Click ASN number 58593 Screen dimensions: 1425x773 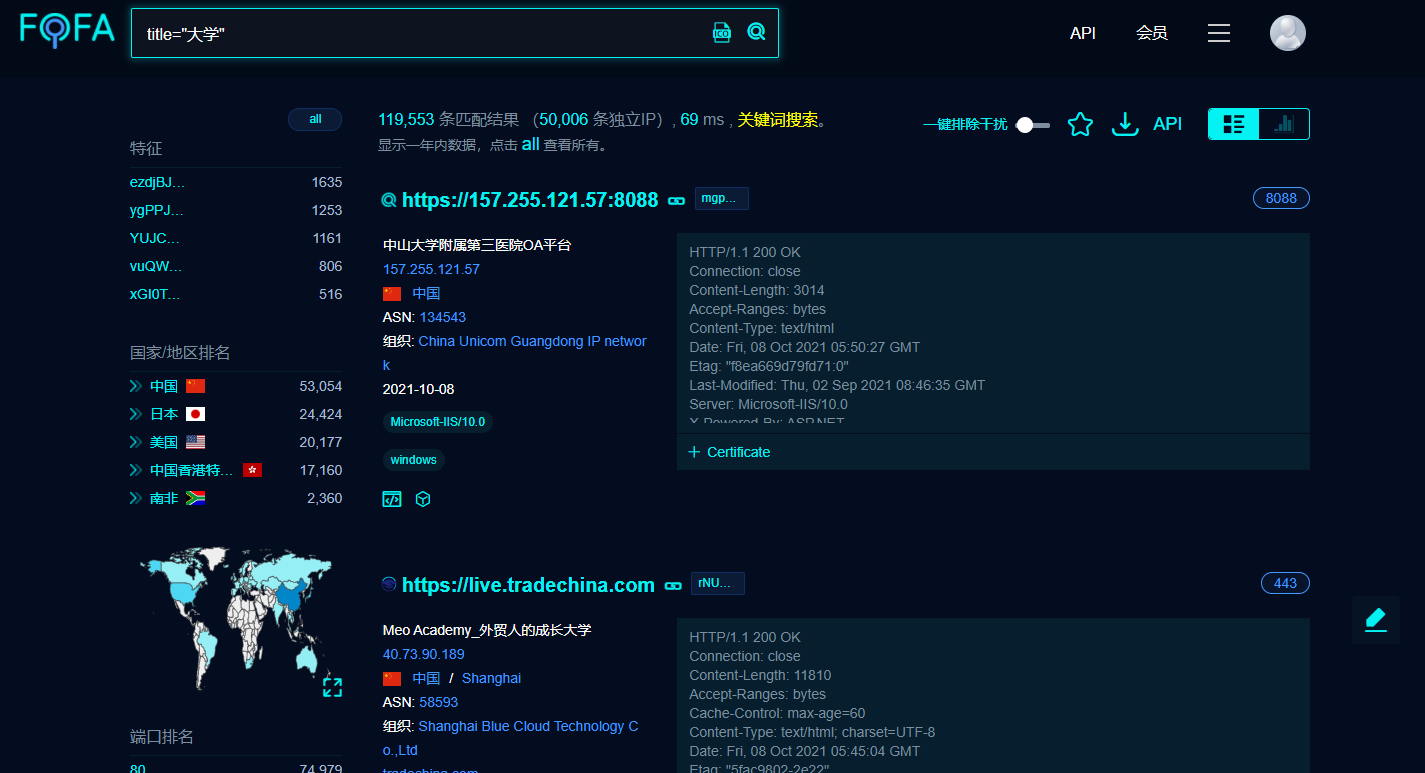pyautogui.click(x=439, y=702)
